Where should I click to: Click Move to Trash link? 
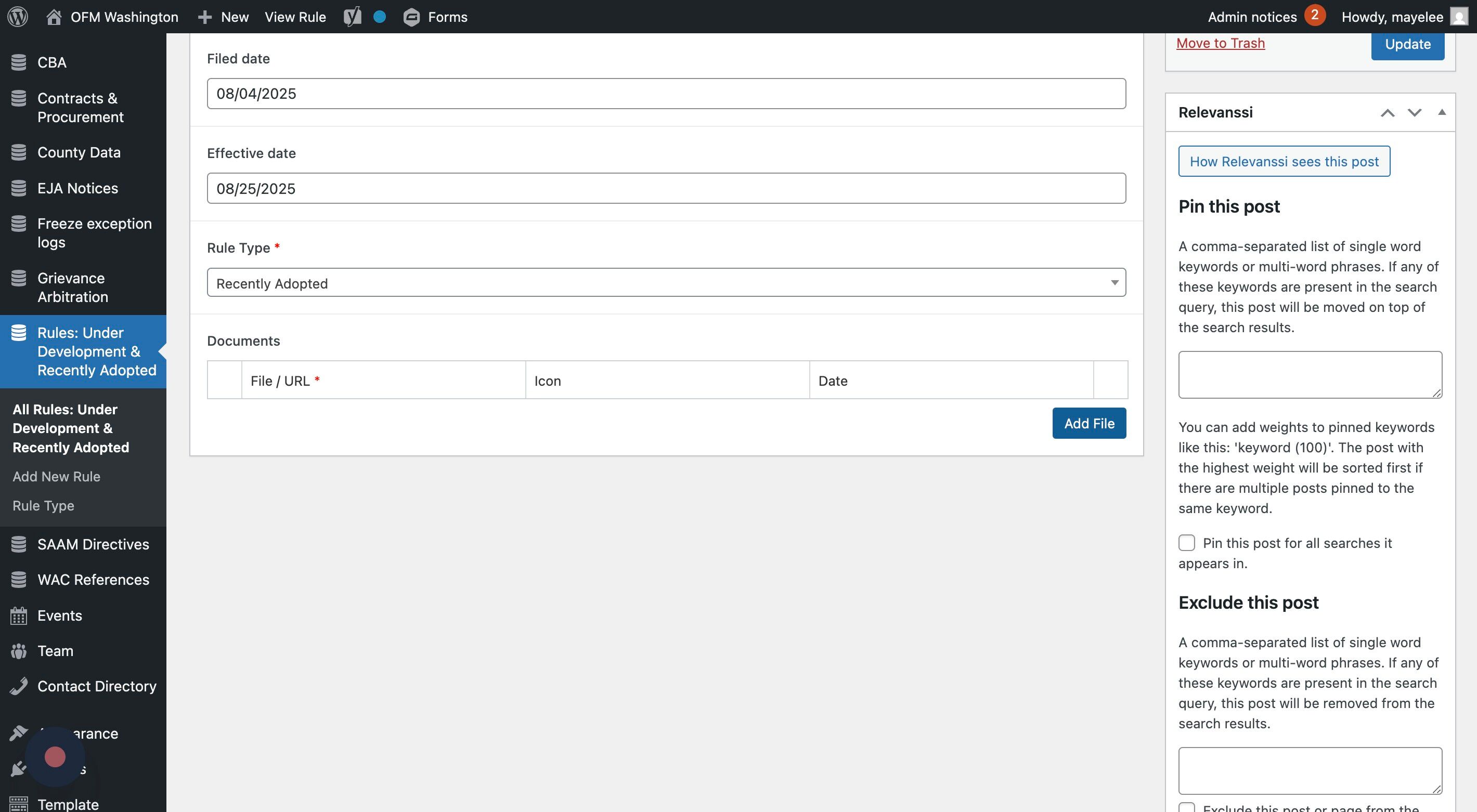pyautogui.click(x=1220, y=43)
